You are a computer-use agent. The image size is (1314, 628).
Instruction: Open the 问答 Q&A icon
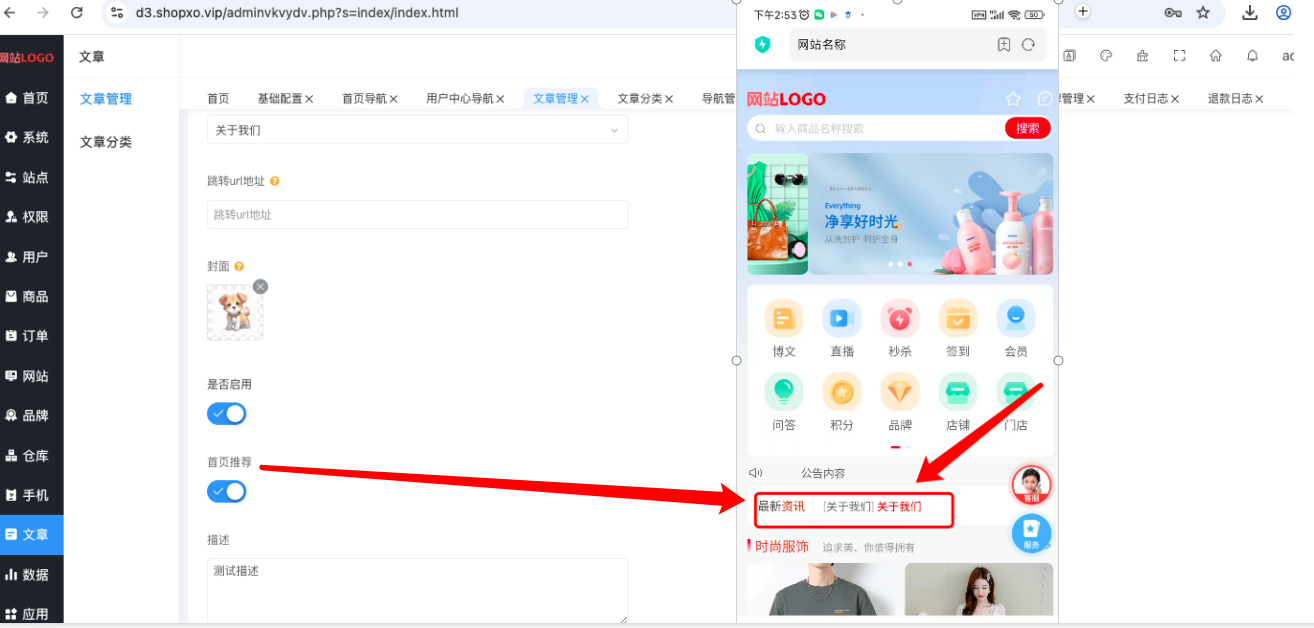784,392
